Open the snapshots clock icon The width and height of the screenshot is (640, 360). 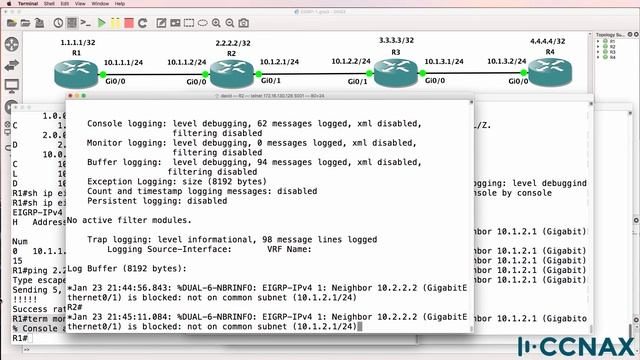pos(58,23)
